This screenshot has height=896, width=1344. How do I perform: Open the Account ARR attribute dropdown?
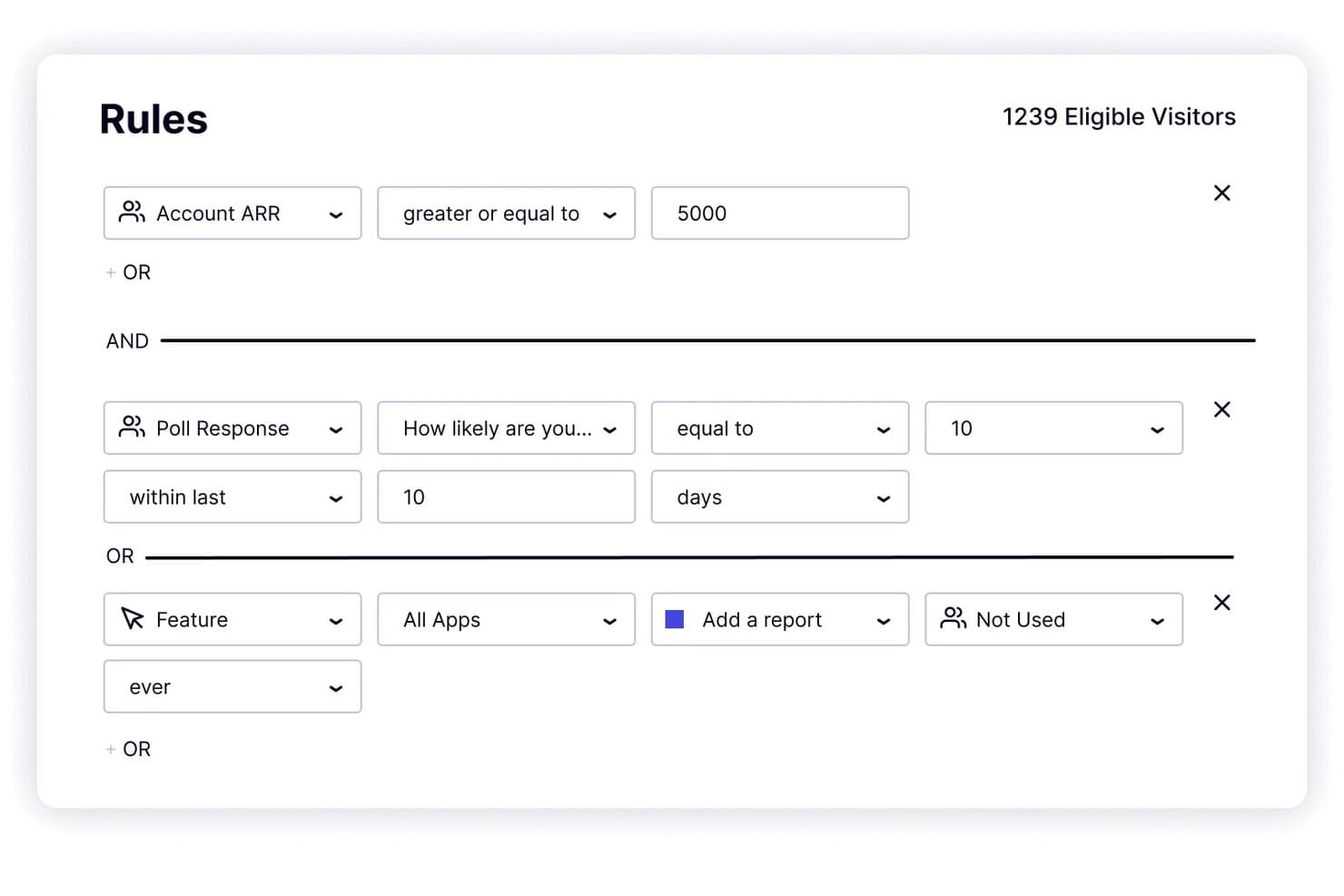tap(232, 213)
